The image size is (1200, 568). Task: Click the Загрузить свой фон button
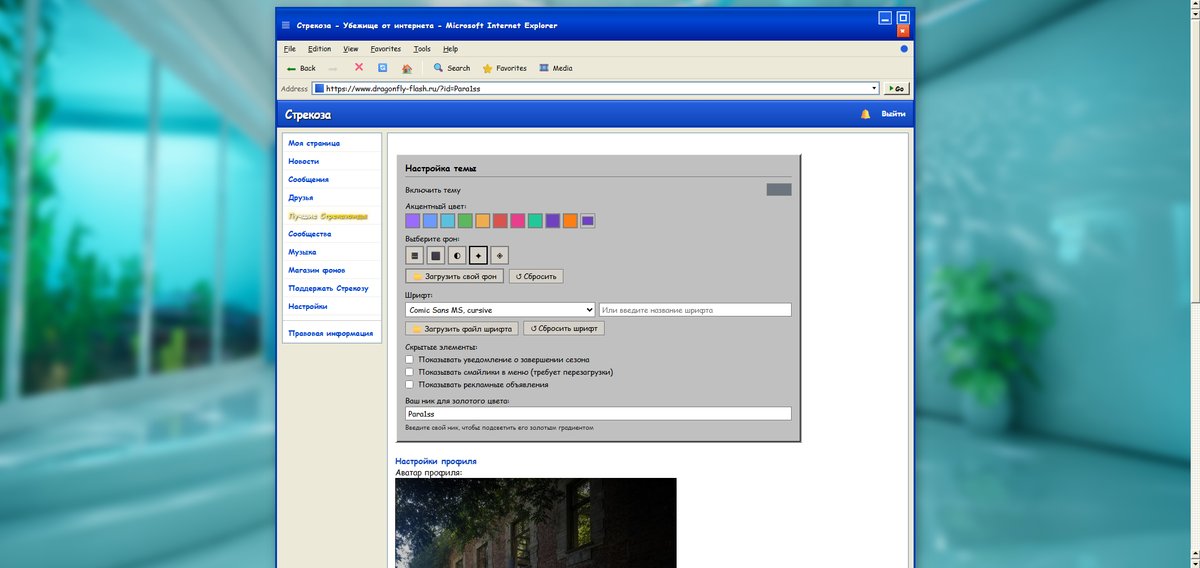(x=455, y=276)
